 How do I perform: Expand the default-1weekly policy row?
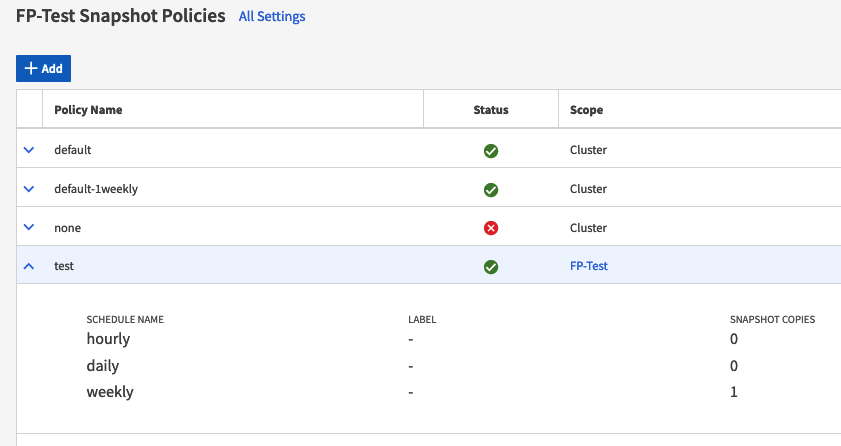point(29,189)
